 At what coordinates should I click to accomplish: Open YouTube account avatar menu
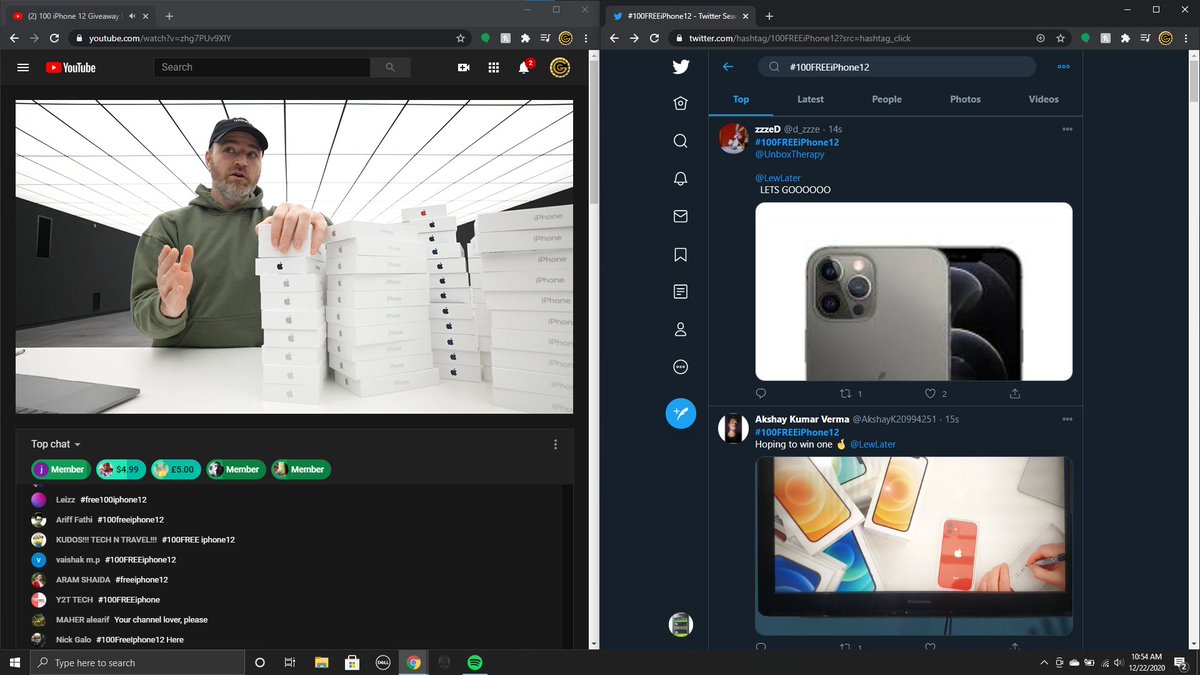[560, 67]
